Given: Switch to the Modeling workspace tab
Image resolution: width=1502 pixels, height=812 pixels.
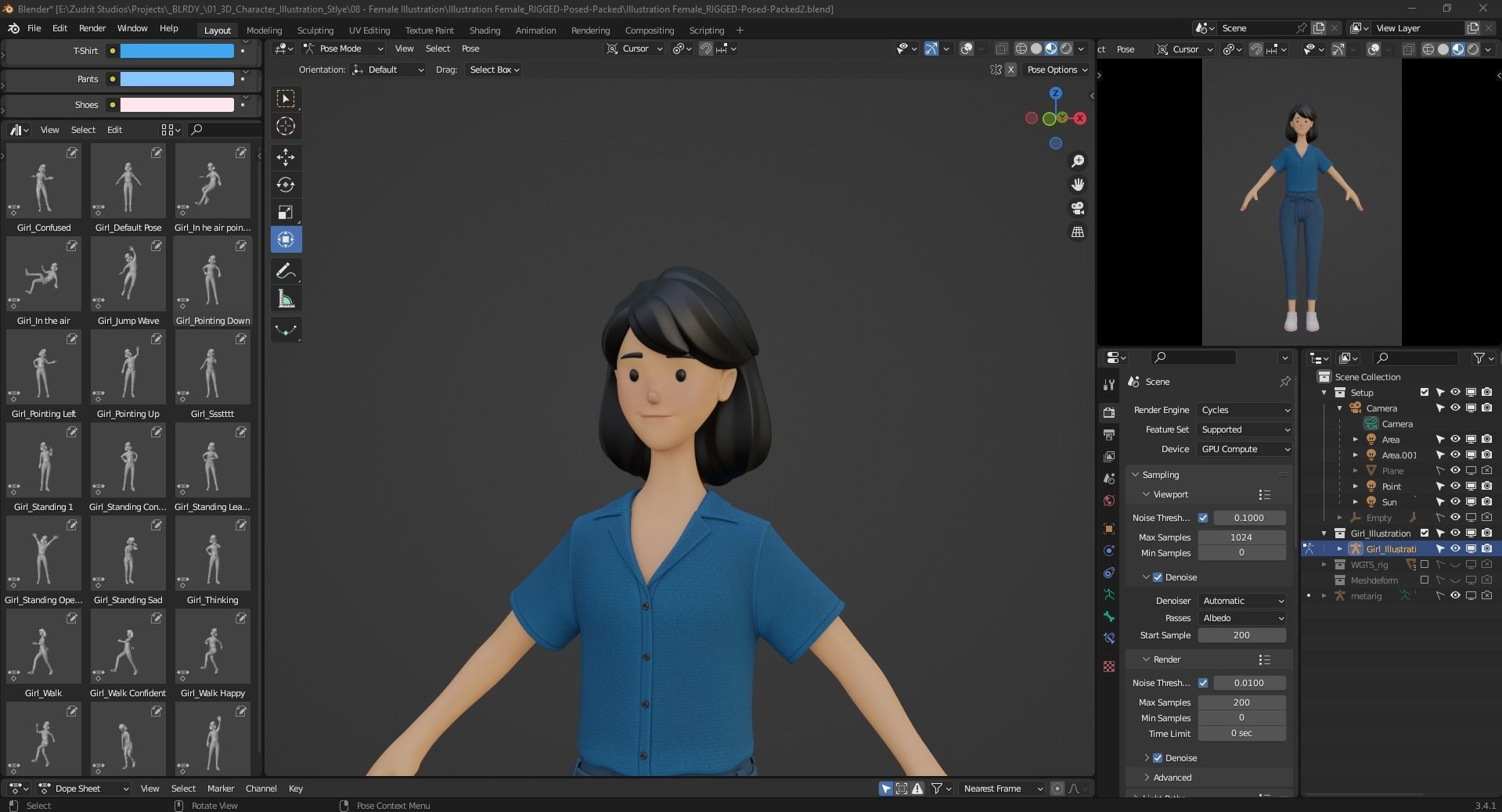Looking at the screenshot, I should [x=264, y=31].
